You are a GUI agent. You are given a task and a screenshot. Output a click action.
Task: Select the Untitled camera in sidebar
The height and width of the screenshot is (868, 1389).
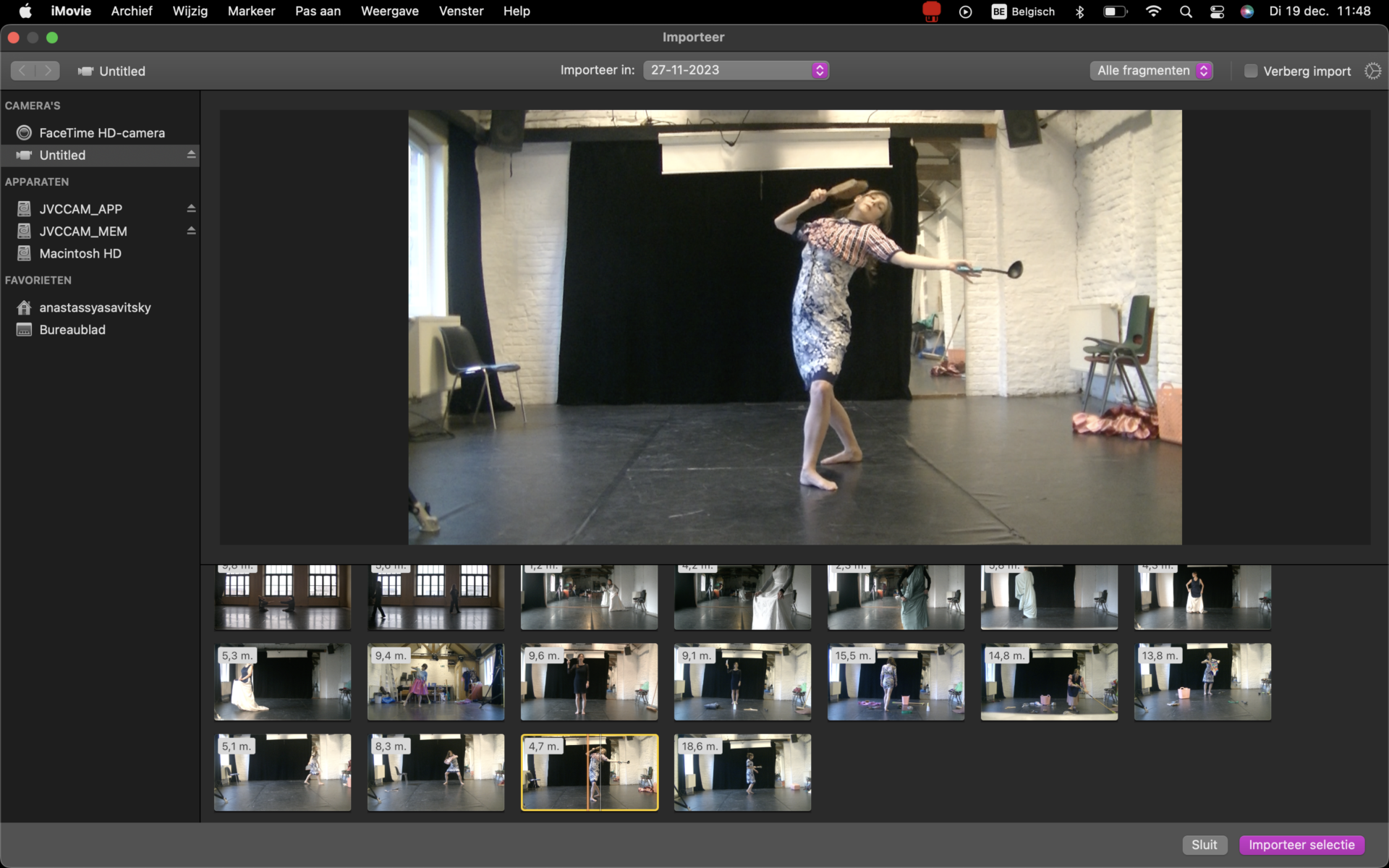coord(100,155)
